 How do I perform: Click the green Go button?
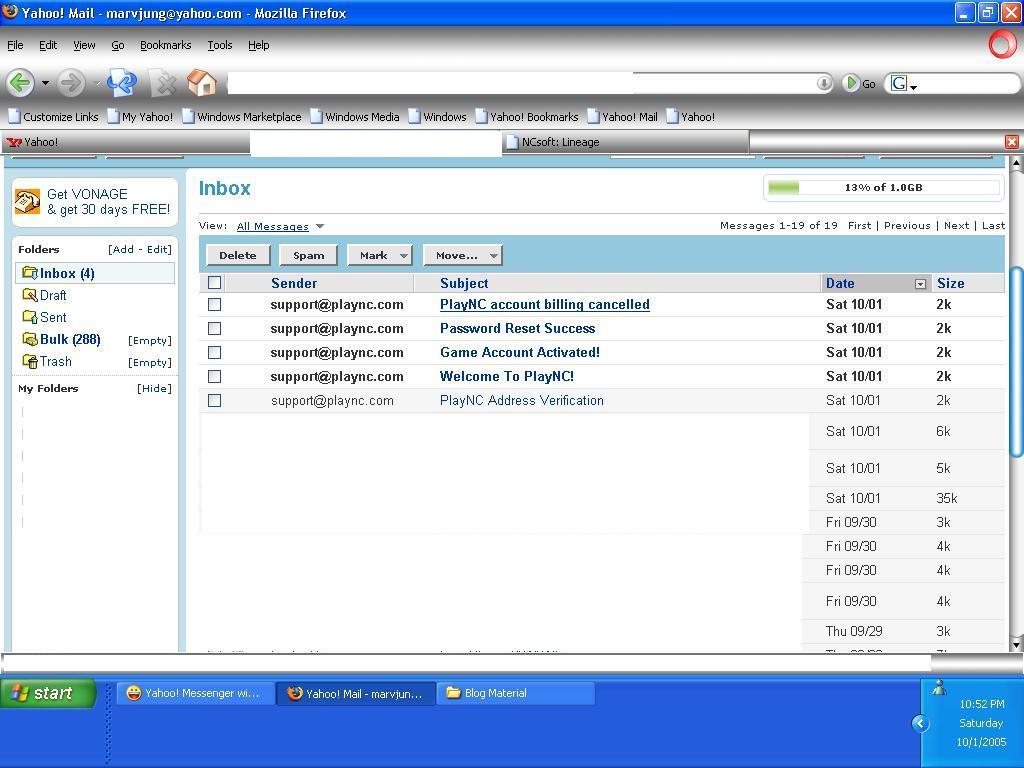click(x=859, y=84)
